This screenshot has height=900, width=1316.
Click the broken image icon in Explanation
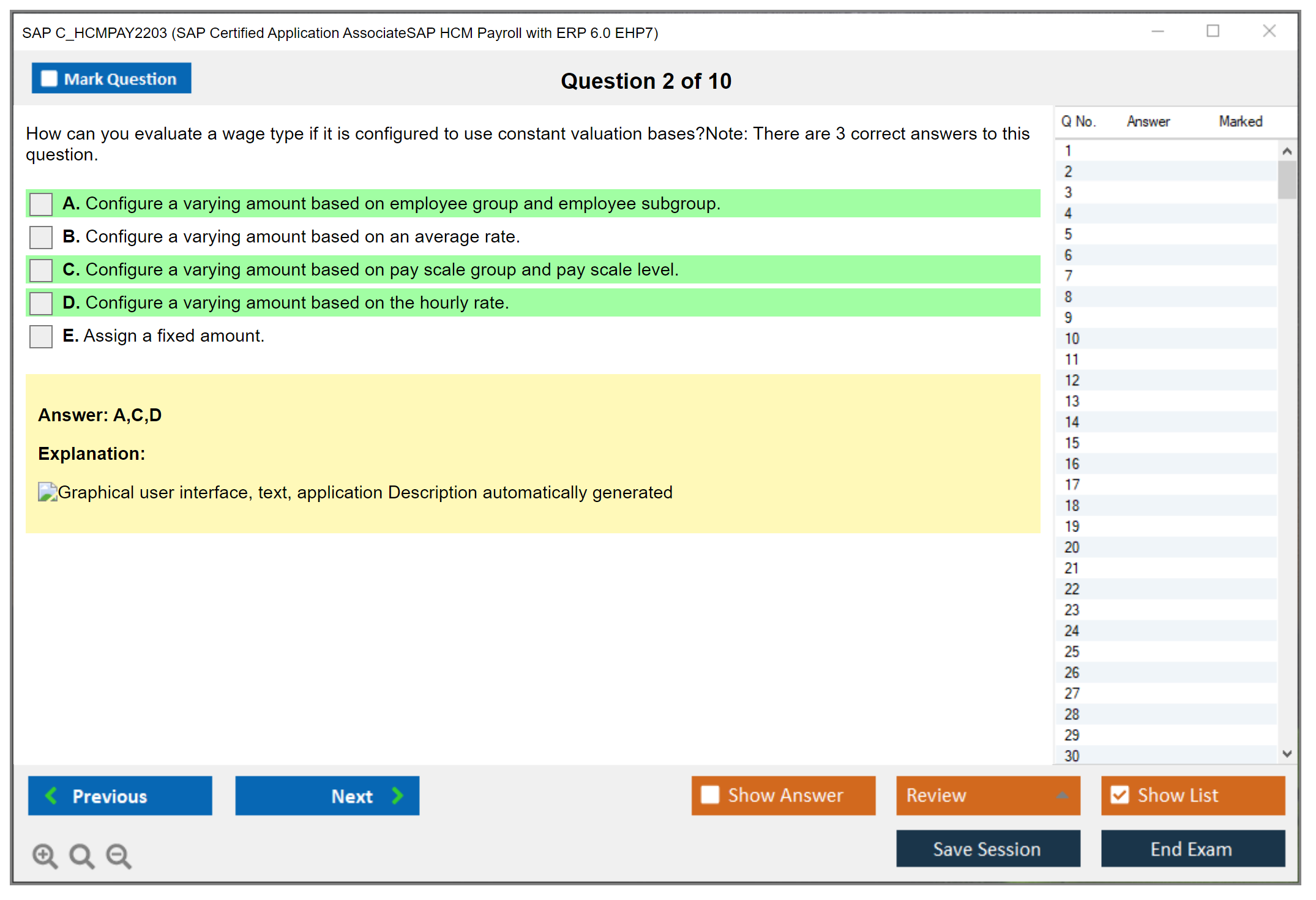pyautogui.click(x=47, y=492)
